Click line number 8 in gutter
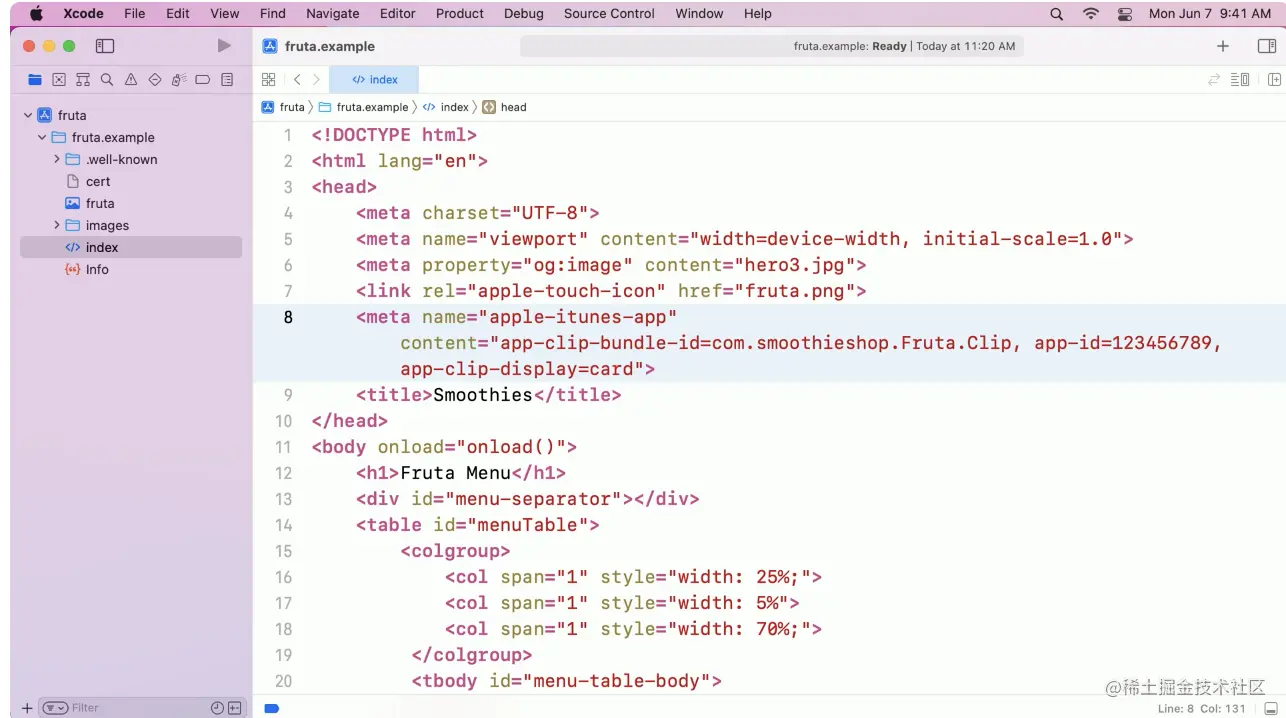The image size is (1286, 718). click(x=288, y=317)
